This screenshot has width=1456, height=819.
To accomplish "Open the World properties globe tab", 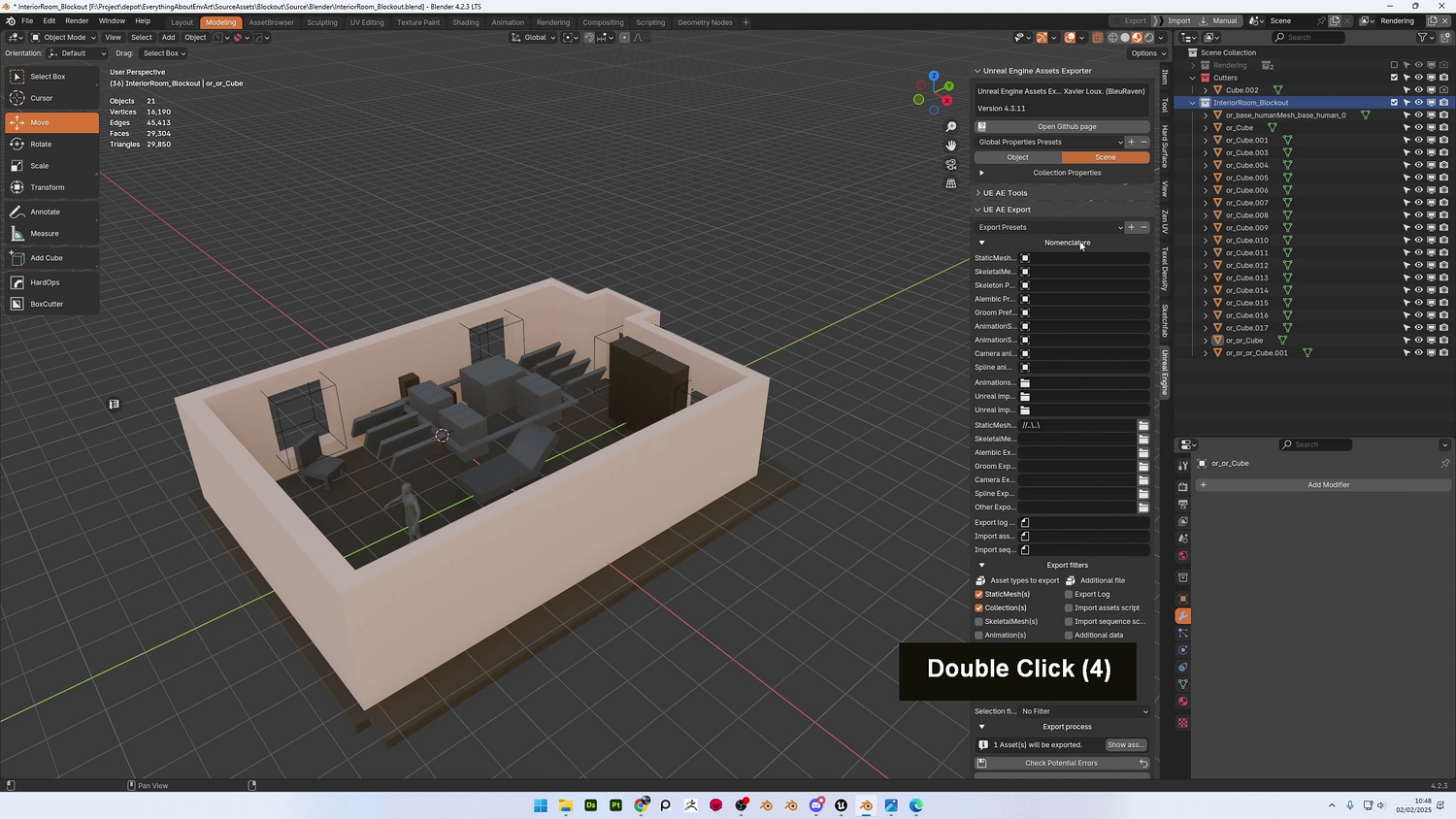I will pyautogui.click(x=1183, y=556).
